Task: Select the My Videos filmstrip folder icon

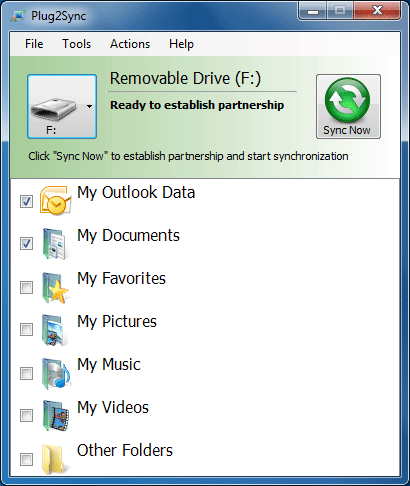Action: tap(55, 416)
